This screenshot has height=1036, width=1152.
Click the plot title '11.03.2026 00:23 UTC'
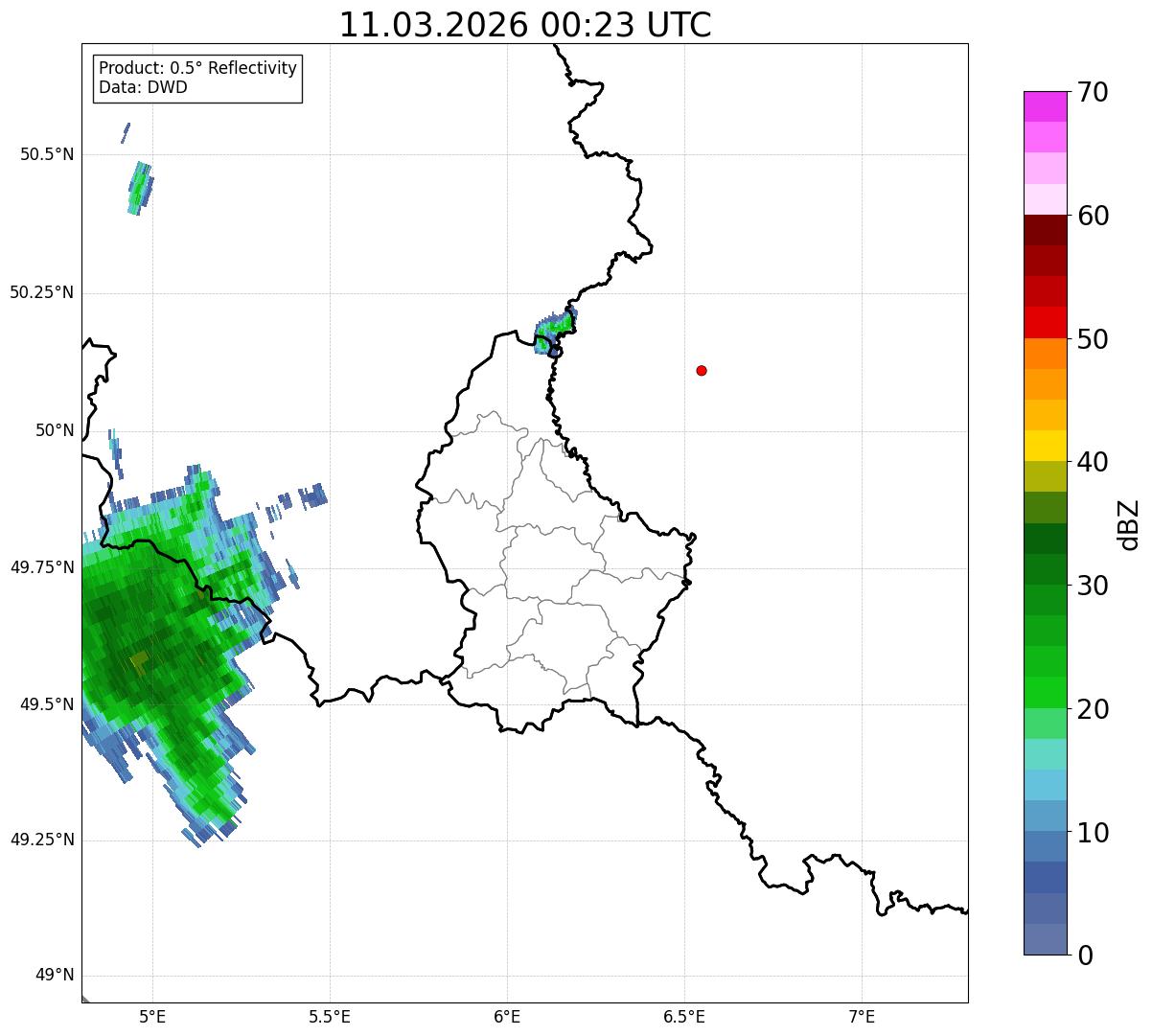[x=525, y=25]
